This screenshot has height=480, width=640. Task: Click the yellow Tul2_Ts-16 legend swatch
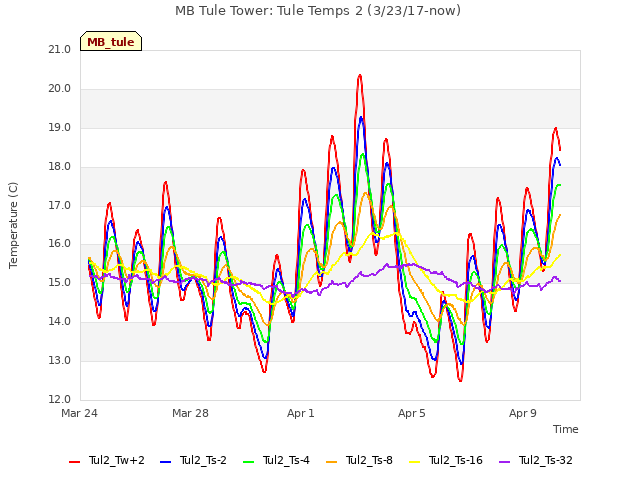415,462
